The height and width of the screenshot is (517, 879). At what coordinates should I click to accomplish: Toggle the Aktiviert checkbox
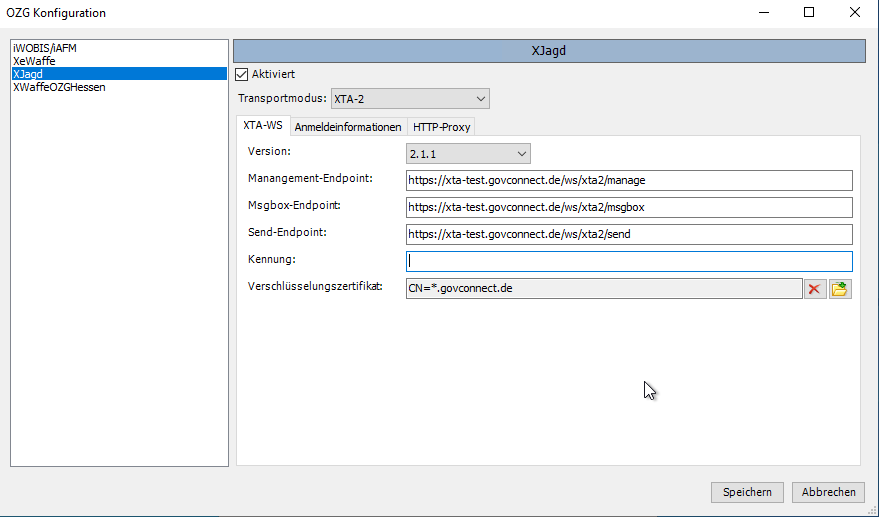pyautogui.click(x=241, y=74)
